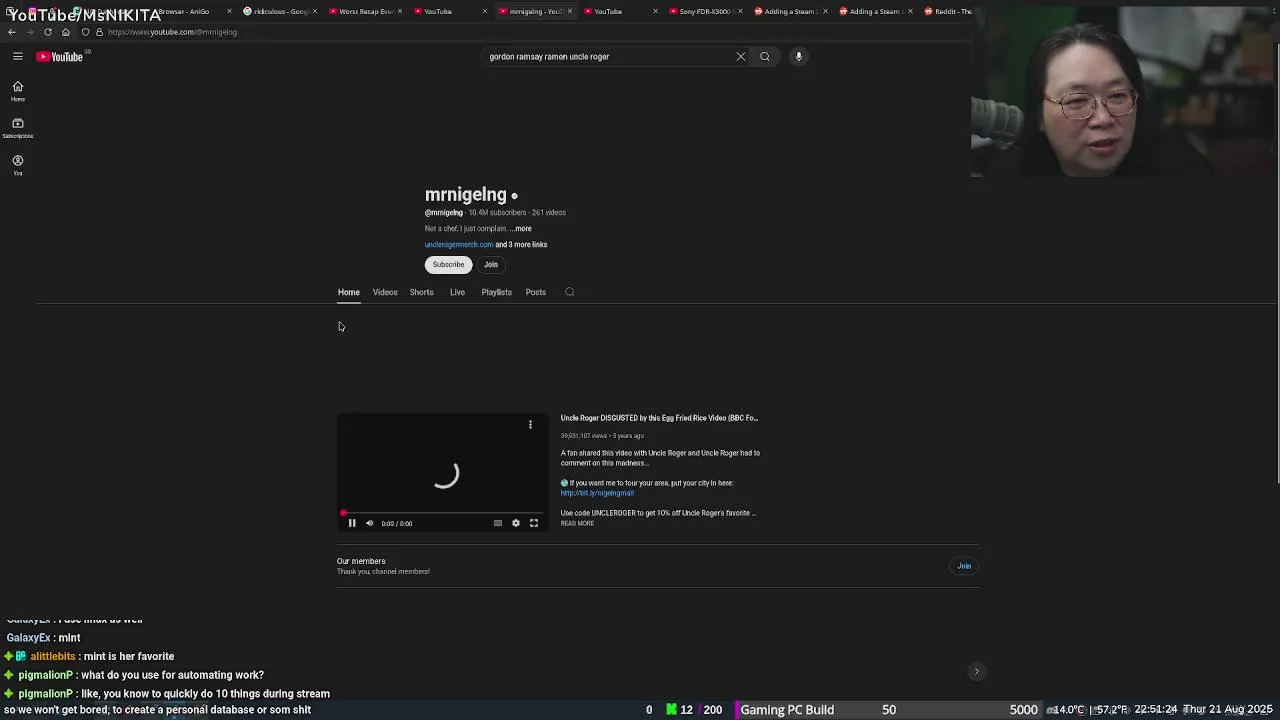Subscribe to the mrnigelng channel
The height and width of the screenshot is (720, 1280).
point(448,265)
